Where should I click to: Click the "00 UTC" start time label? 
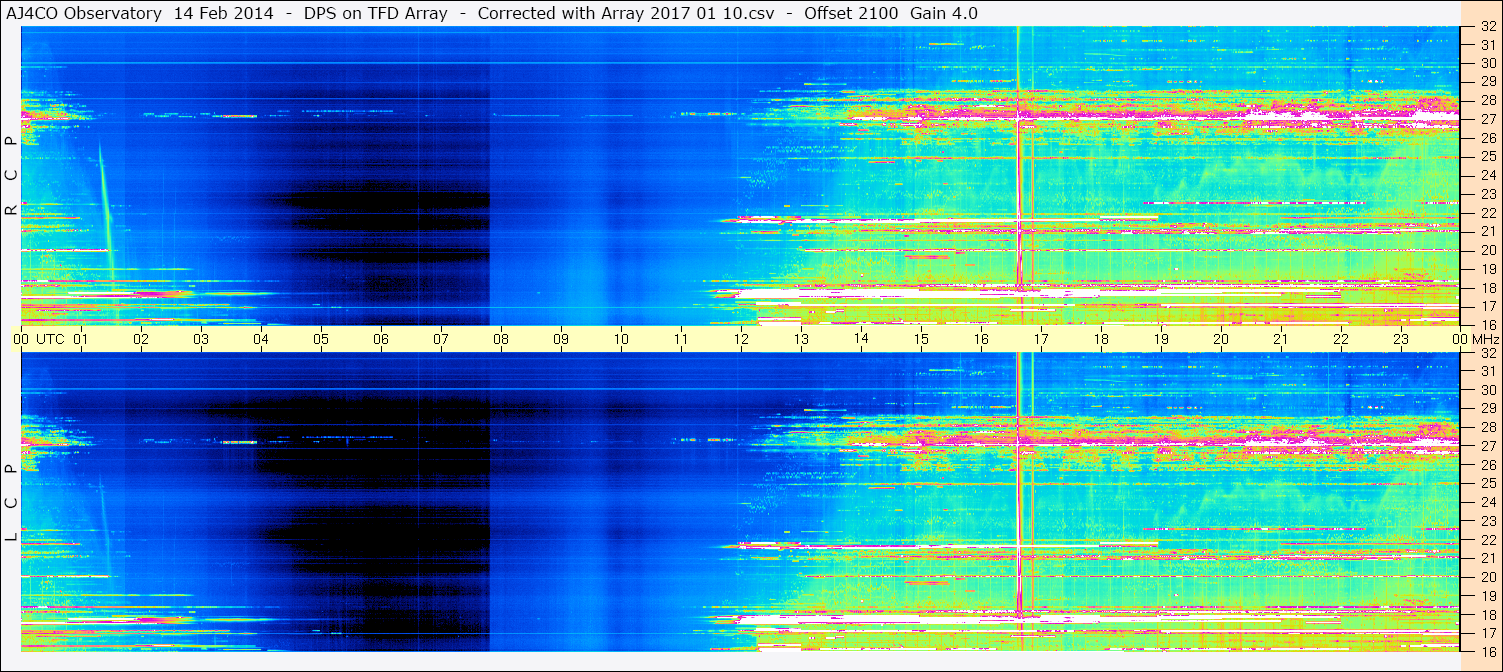[38, 339]
